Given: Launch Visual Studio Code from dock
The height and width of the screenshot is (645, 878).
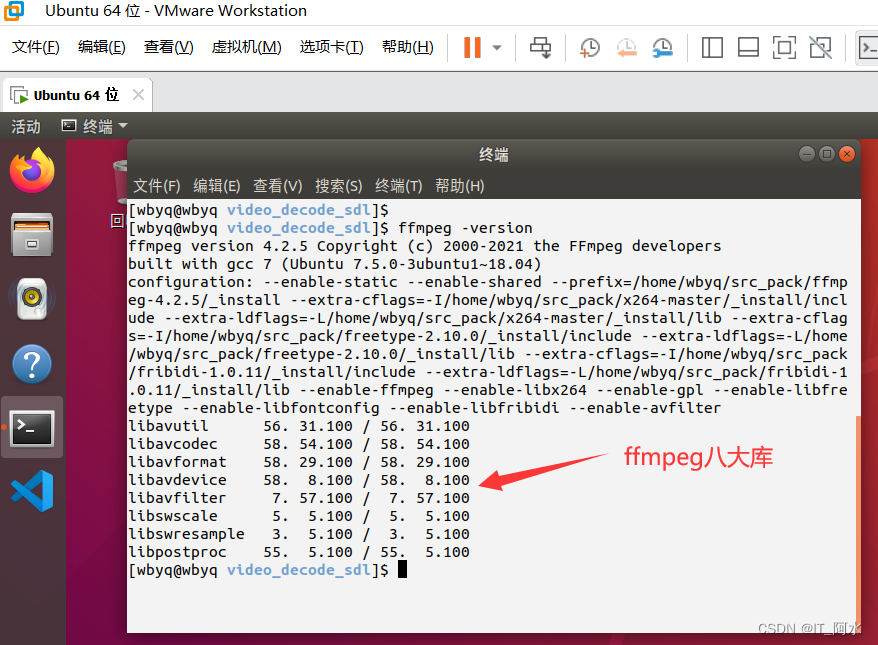Looking at the screenshot, I should tap(33, 491).
